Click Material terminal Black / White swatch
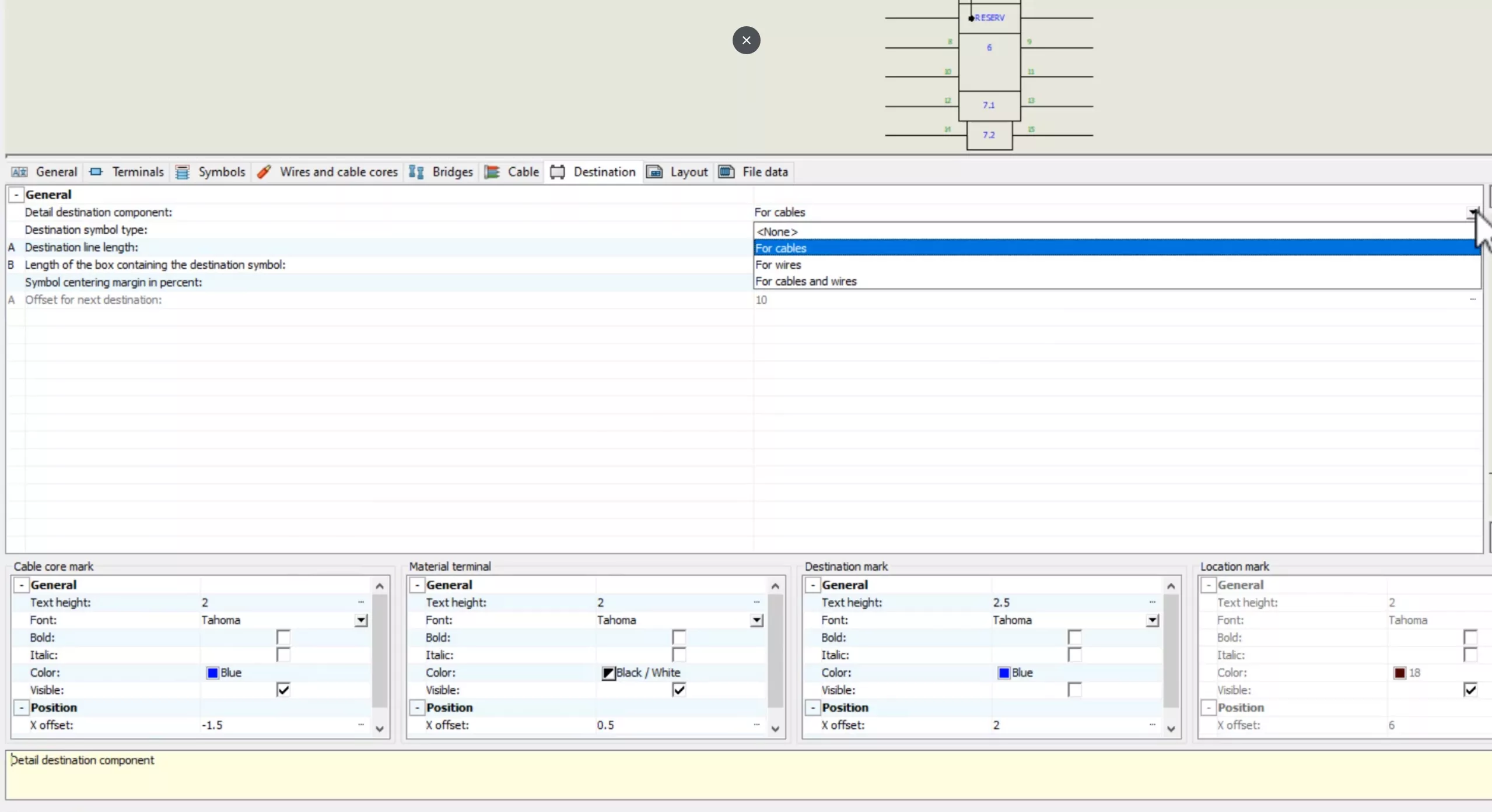 click(x=608, y=673)
